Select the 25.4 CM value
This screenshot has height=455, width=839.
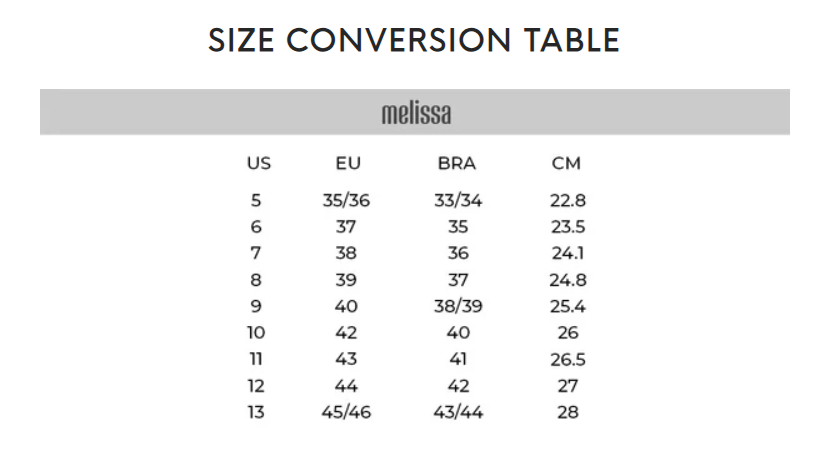tap(567, 306)
